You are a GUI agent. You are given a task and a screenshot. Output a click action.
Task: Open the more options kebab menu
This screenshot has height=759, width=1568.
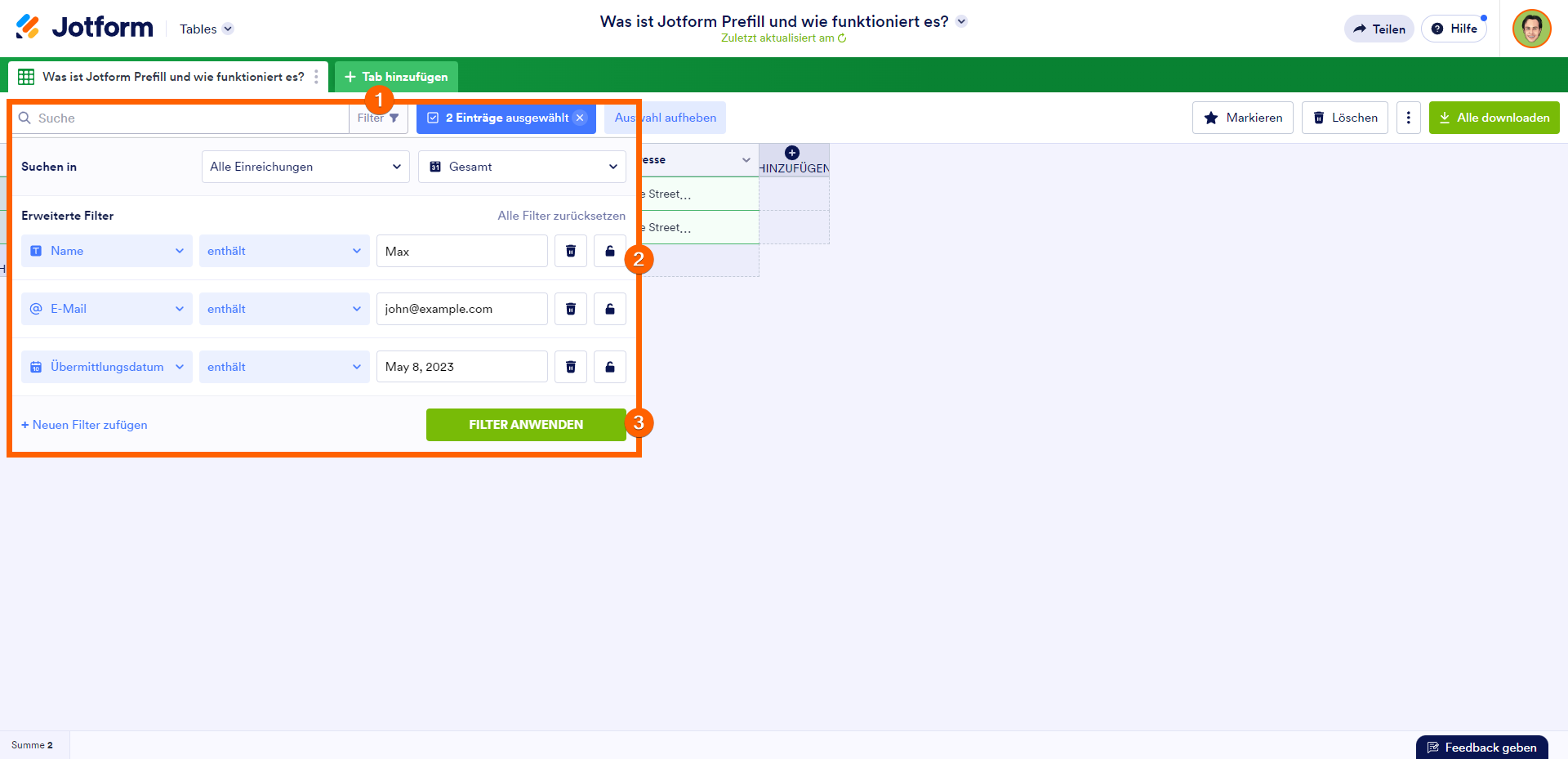coord(1408,118)
